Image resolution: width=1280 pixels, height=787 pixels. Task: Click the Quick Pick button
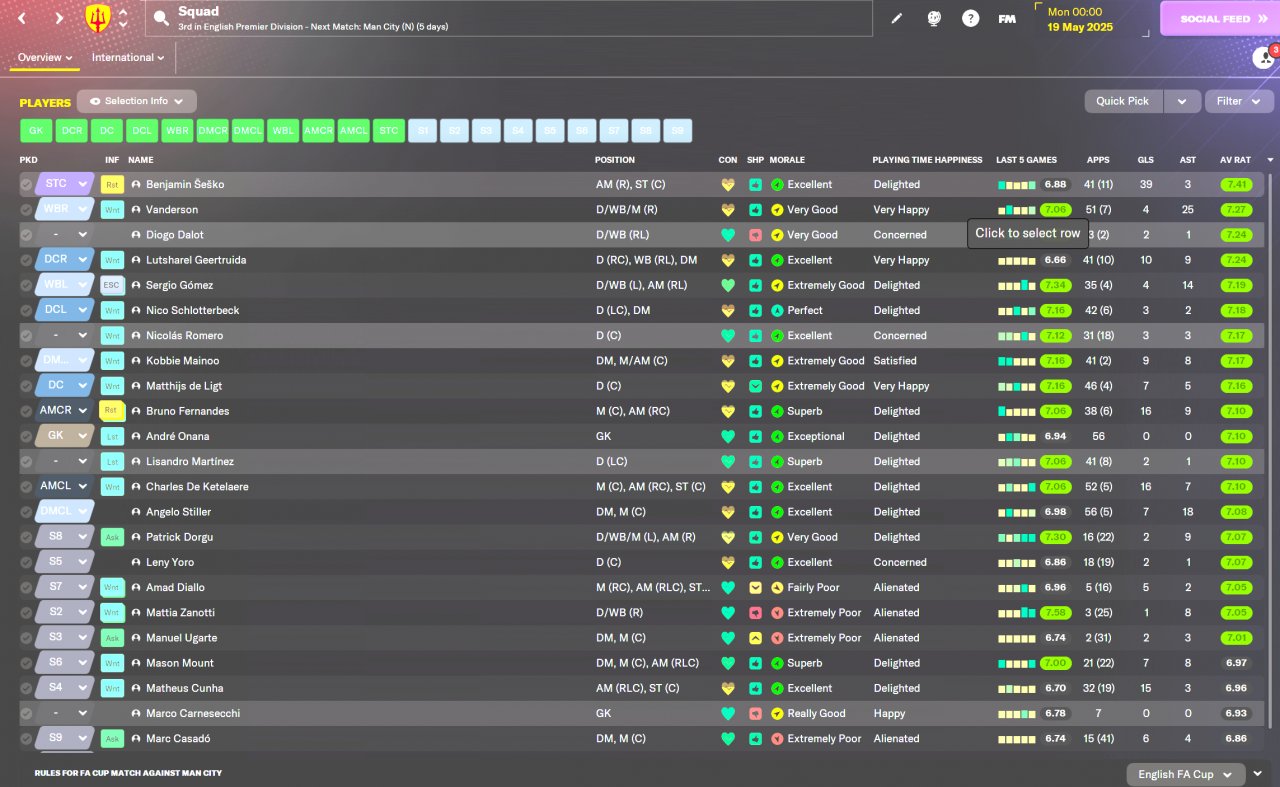pyautogui.click(x=1124, y=101)
